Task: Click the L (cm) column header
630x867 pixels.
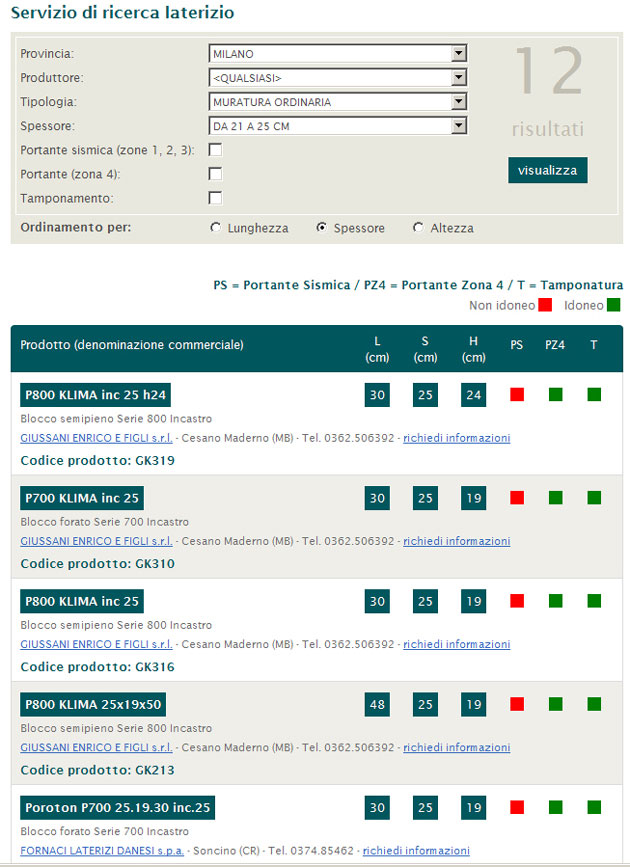Action: [377, 349]
